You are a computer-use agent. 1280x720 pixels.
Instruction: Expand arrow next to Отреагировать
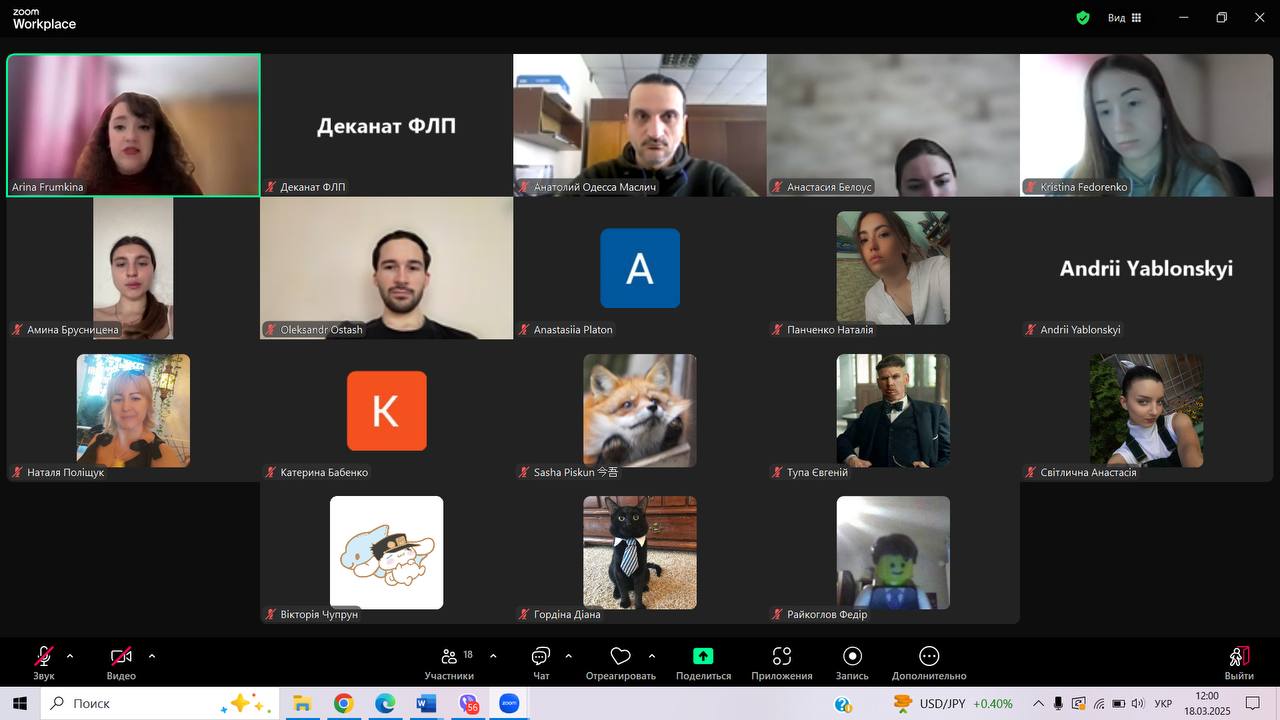652,656
